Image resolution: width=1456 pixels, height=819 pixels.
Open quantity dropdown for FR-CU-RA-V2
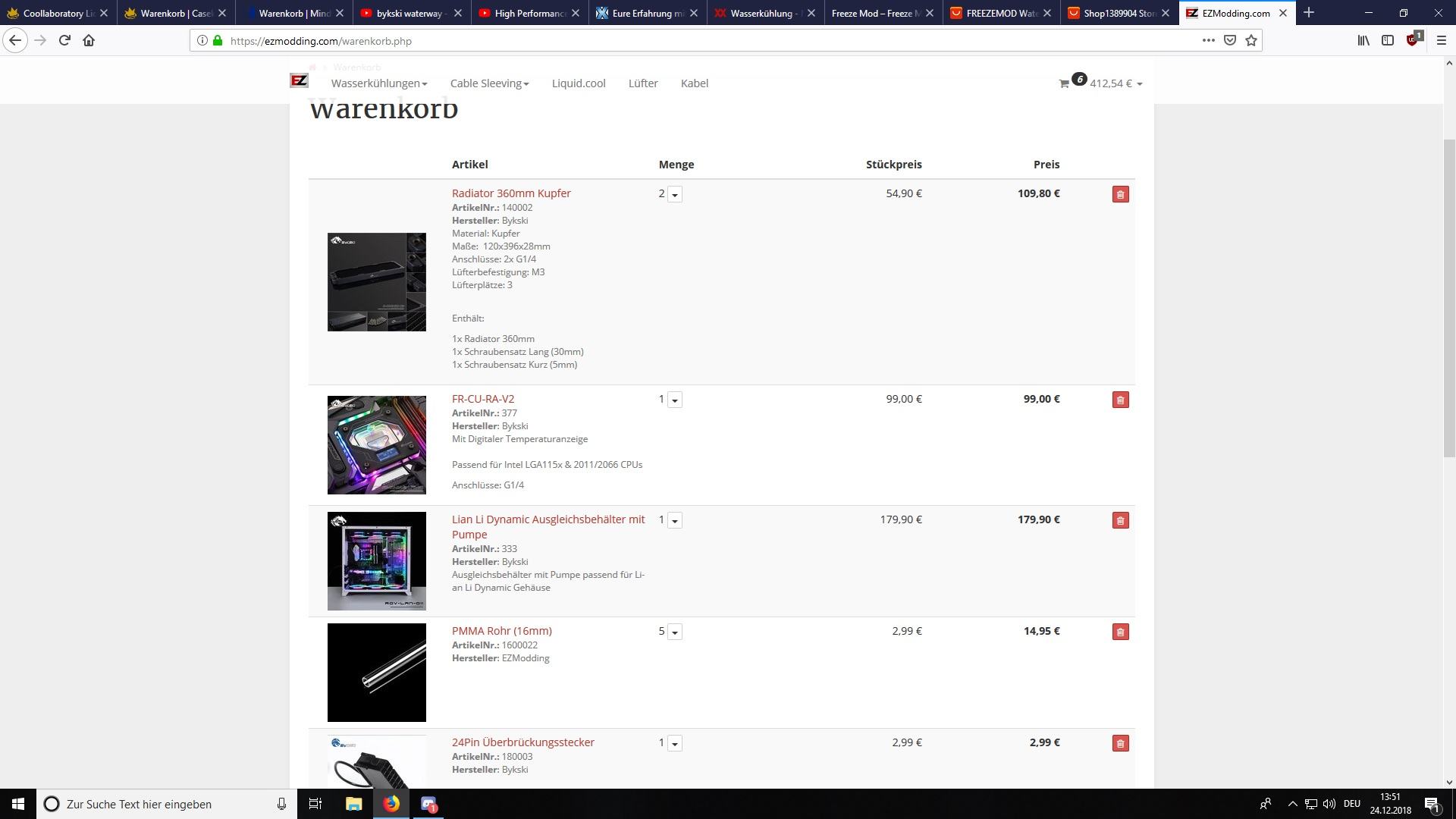[674, 400]
